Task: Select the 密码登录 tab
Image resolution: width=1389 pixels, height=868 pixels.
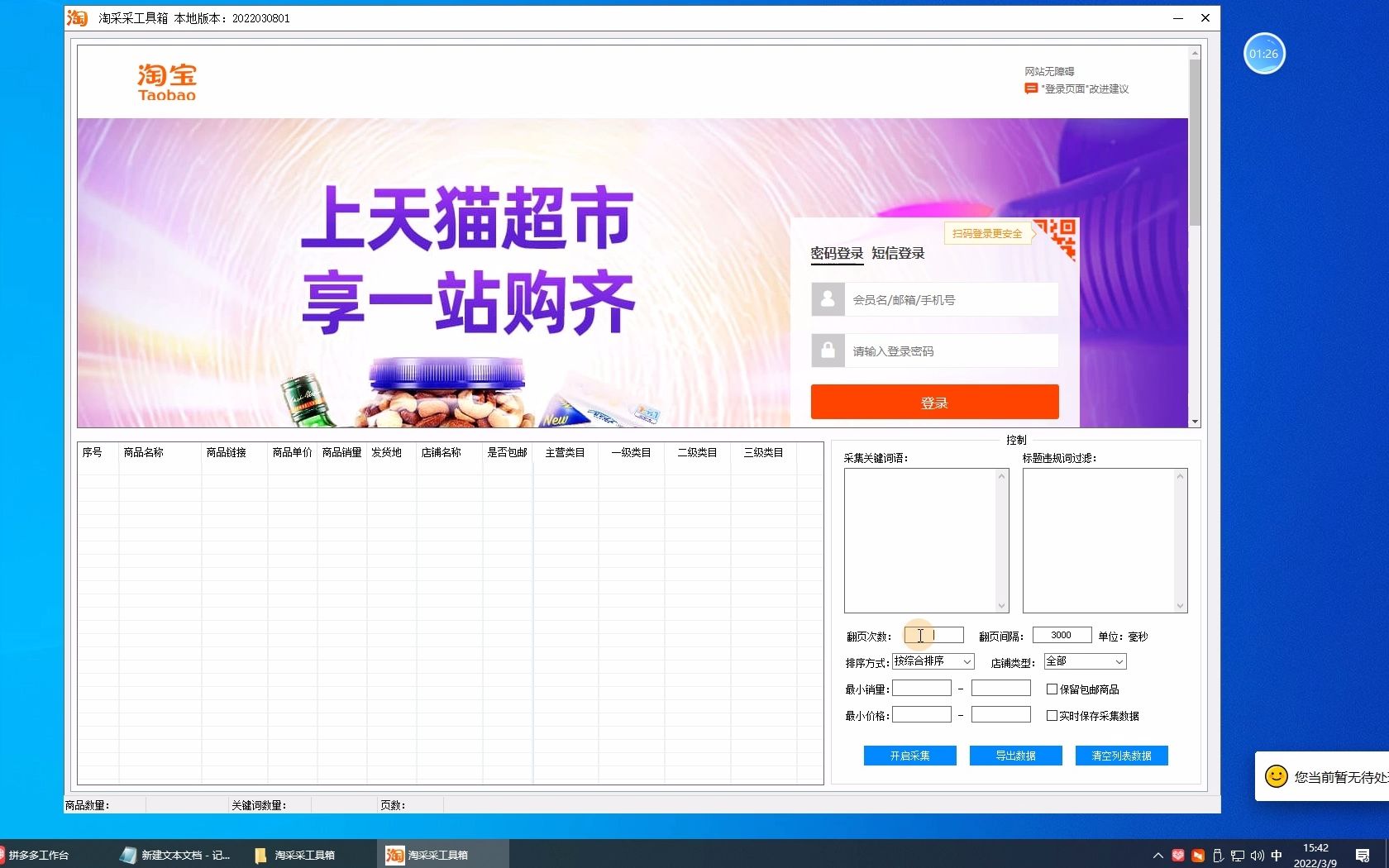Action: (837, 254)
